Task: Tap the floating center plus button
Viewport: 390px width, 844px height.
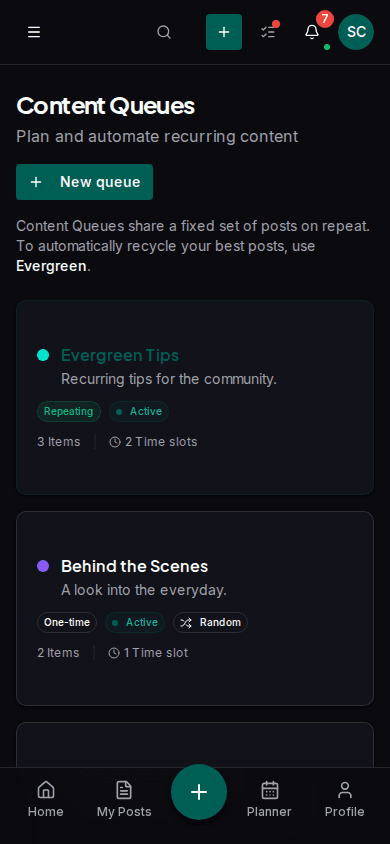Action: 199,792
